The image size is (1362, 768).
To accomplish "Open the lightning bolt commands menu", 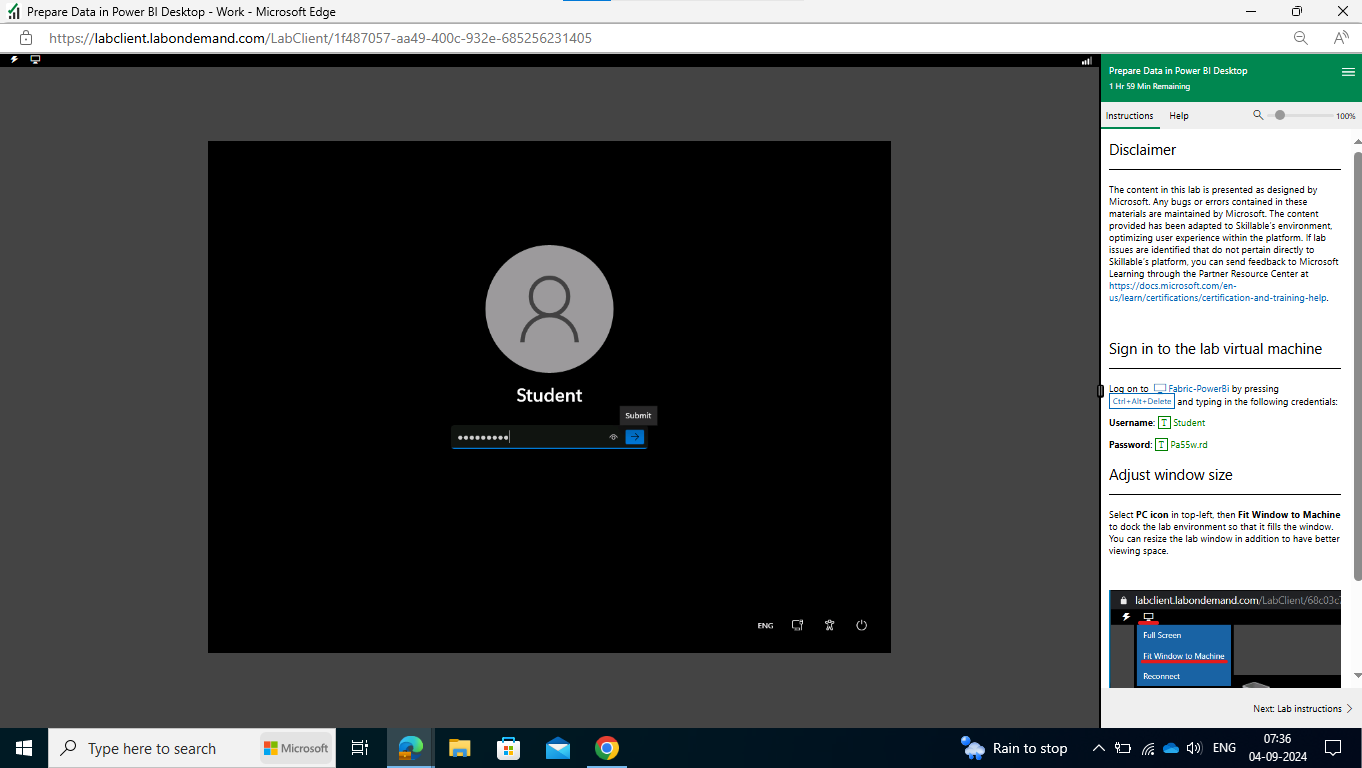I will 14,60.
